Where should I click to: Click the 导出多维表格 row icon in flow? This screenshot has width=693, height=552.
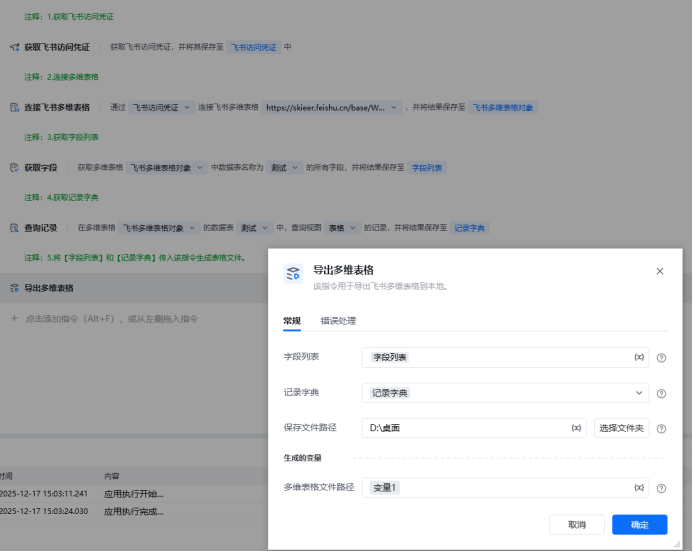point(15,288)
